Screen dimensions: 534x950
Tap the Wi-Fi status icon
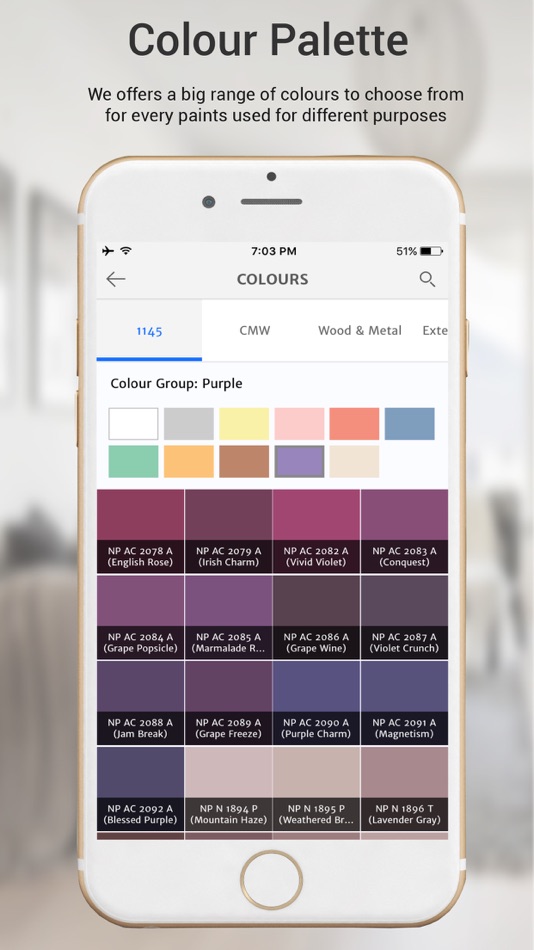[126, 251]
